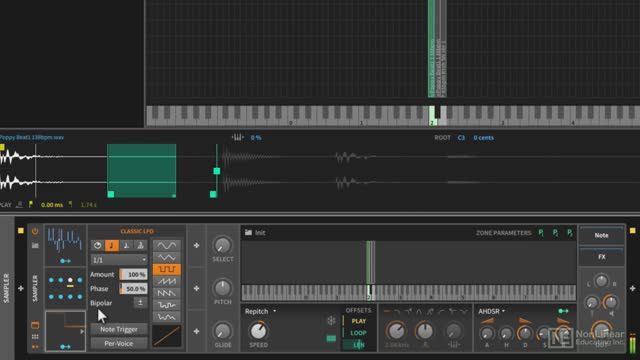The width and height of the screenshot is (640, 360).
Task: Click the PITCH knob
Action: pyautogui.click(x=222, y=288)
